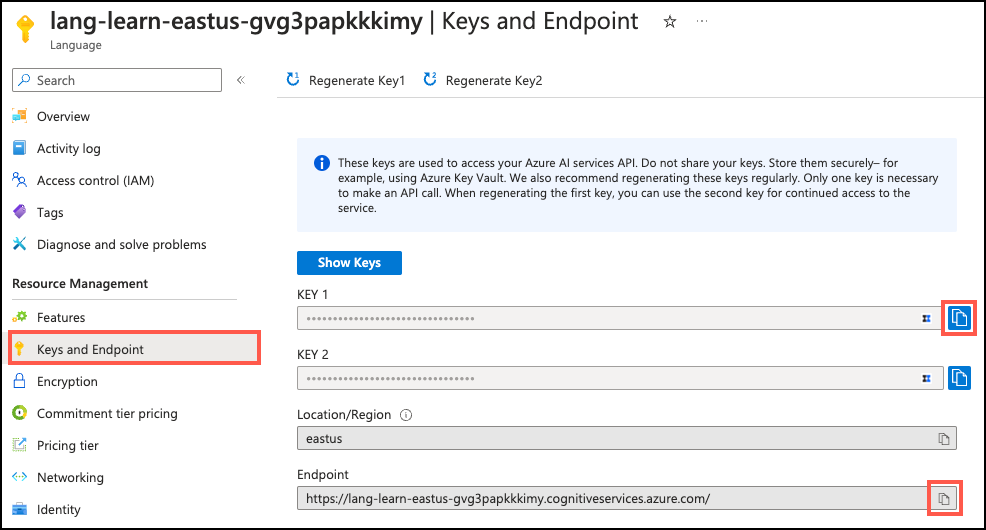The height and width of the screenshot is (530, 986).
Task: Click the Activity log book icon
Action: pos(19,148)
